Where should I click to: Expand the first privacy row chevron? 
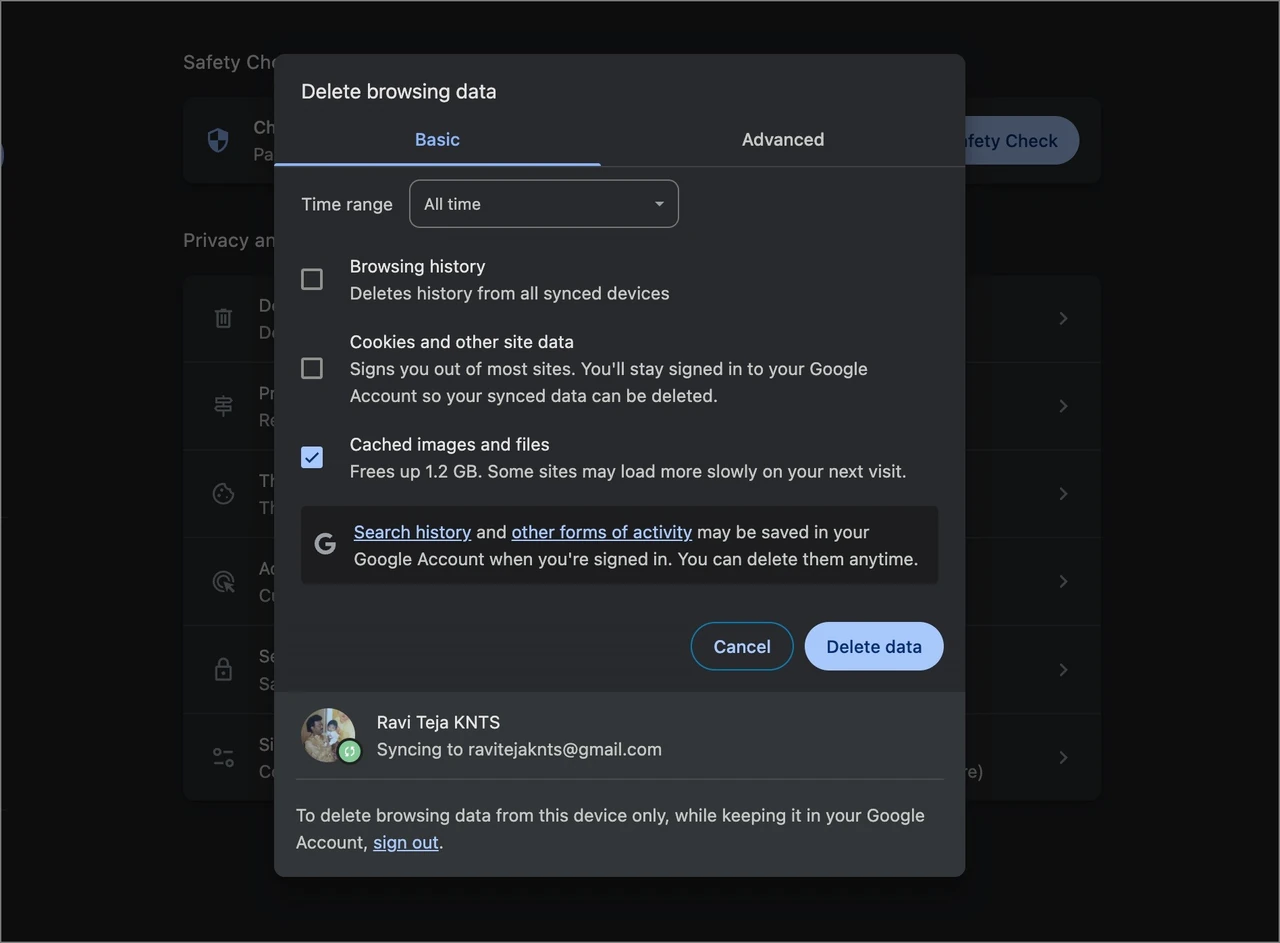pyautogui.click(x=1063, y=318)
